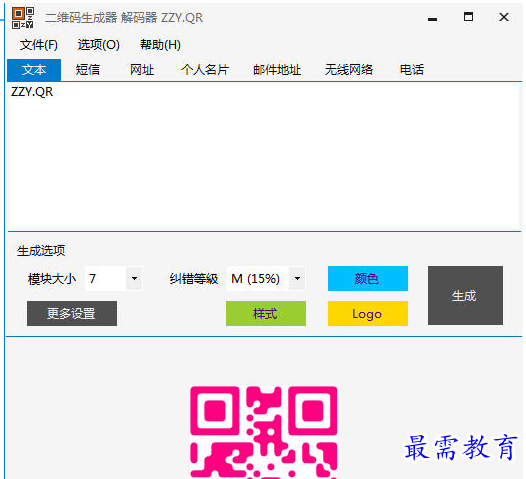Go to the 邮件地址 tab

[x=277, y=70]
